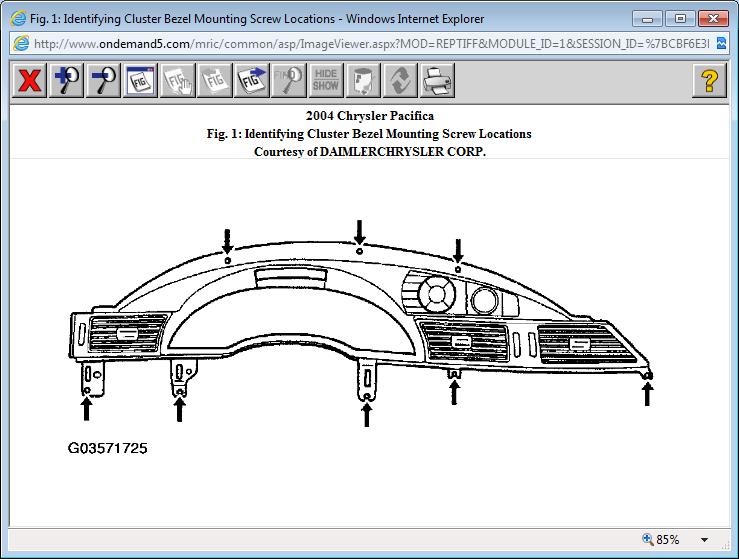
Task: Click the grayed previous FIG icon
Action: [214, 80]
